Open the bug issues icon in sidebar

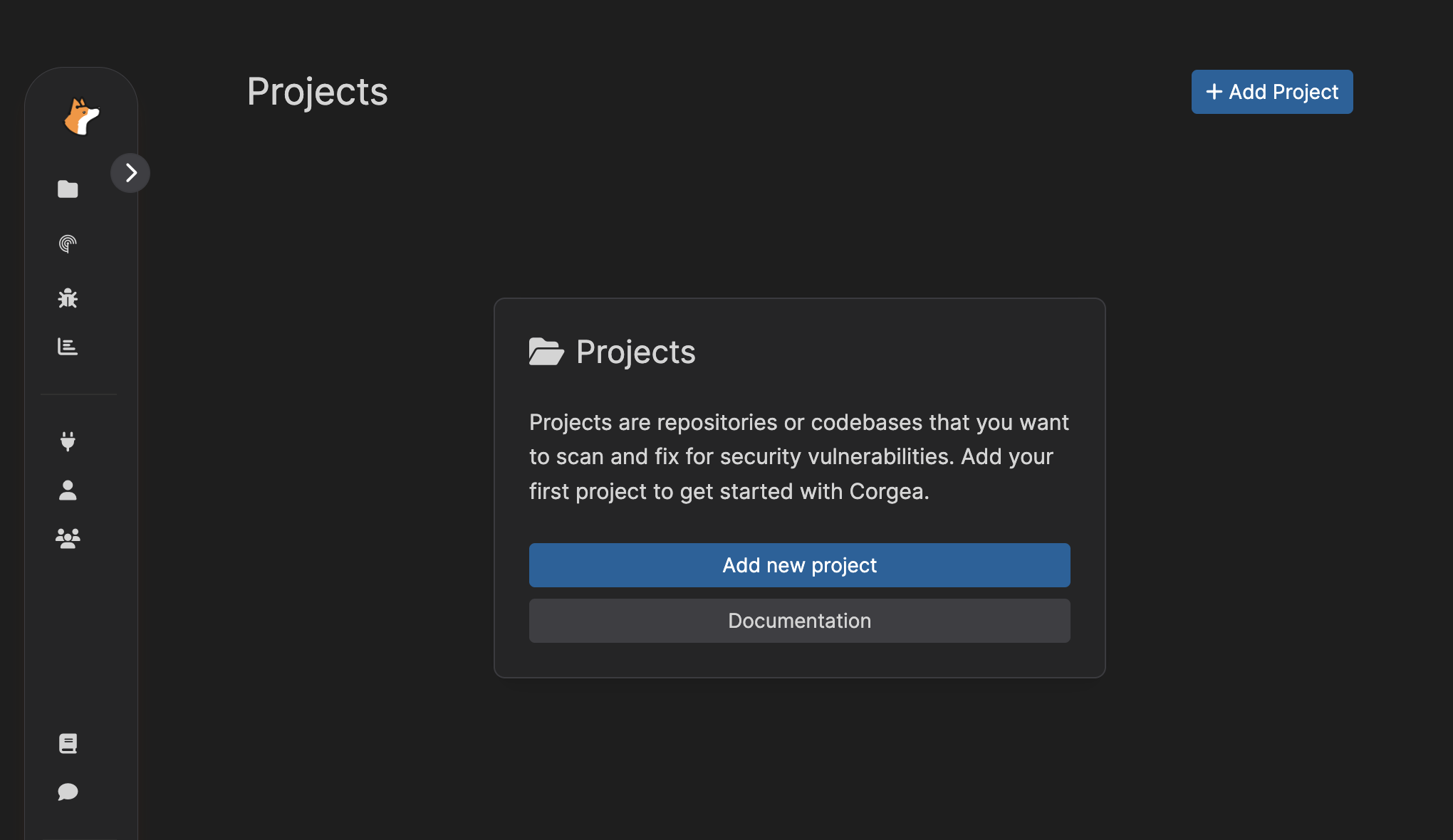coord(68,298)
